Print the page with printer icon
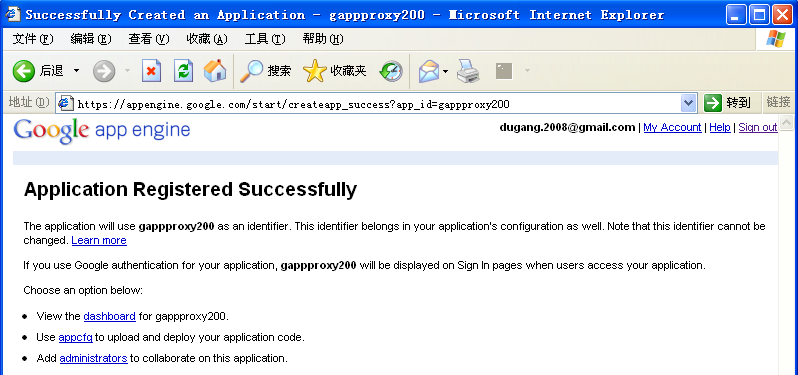This screenshot has height=375, width=798. tap(468, 71)
